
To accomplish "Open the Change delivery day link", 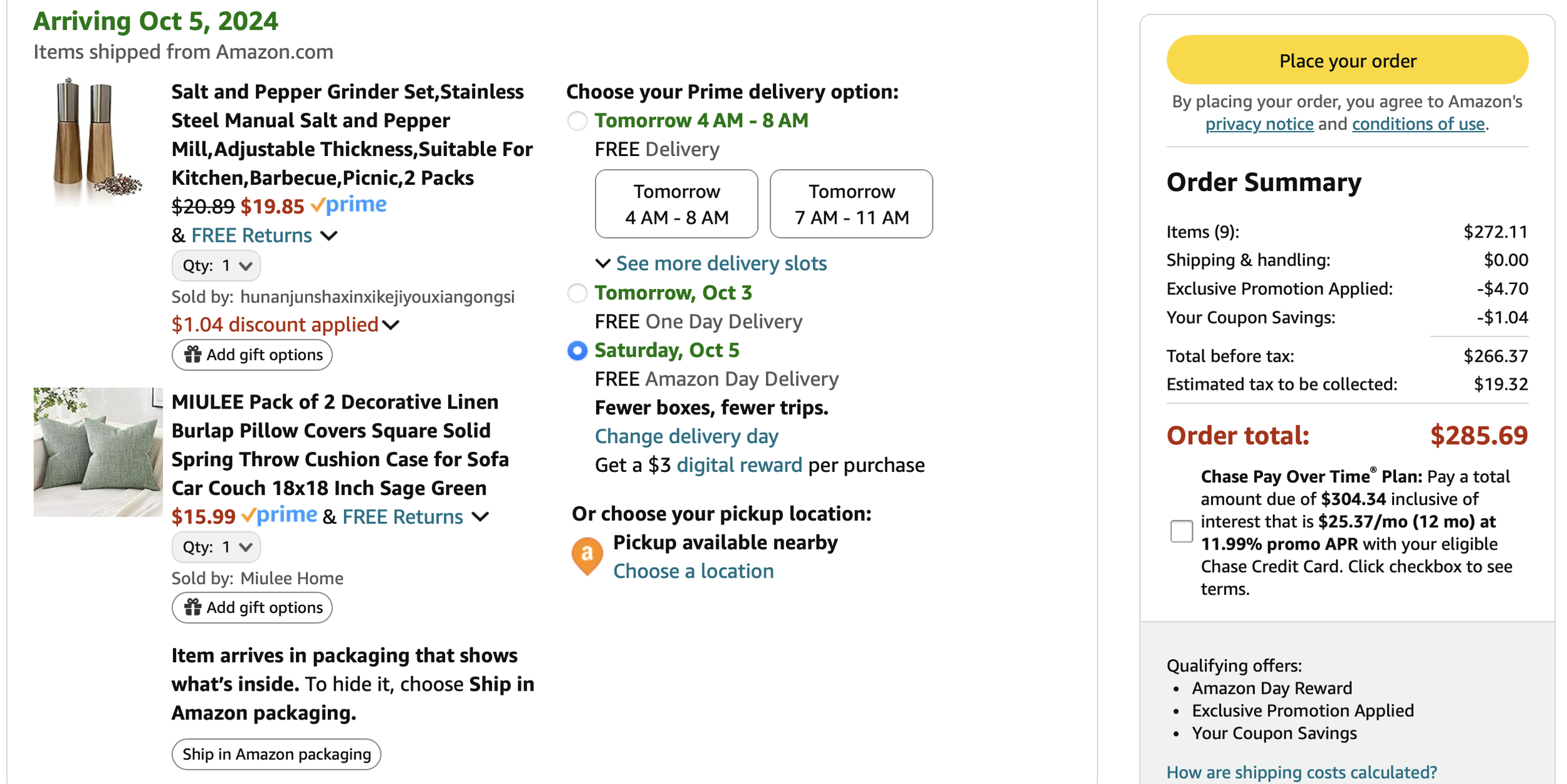I will 686,436.
